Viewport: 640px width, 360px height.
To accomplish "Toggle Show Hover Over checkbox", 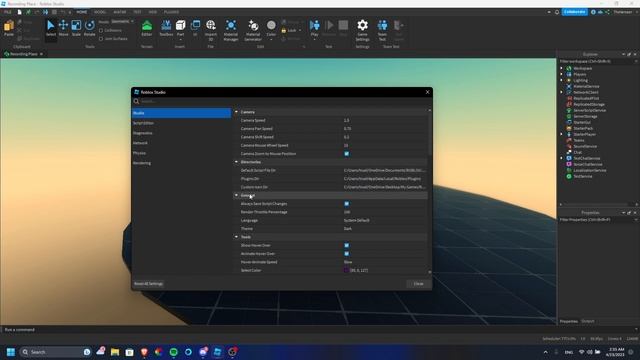I will point(347,245).
